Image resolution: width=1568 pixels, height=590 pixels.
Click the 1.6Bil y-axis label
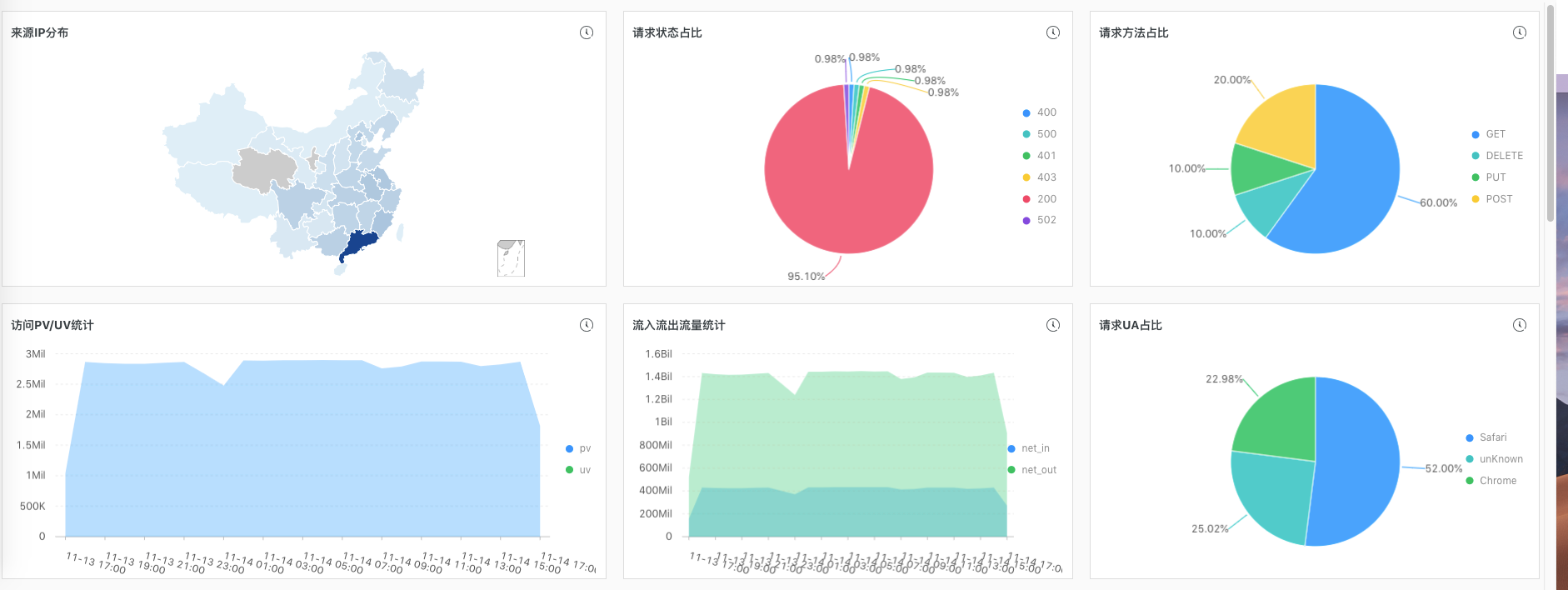point(658,354)
